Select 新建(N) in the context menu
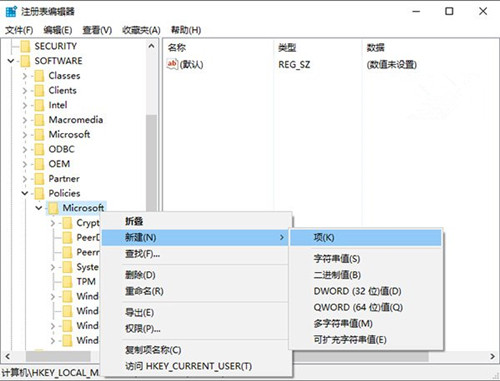Image resolution: width=500 pixels, height=381 pixels. point(195,238)
